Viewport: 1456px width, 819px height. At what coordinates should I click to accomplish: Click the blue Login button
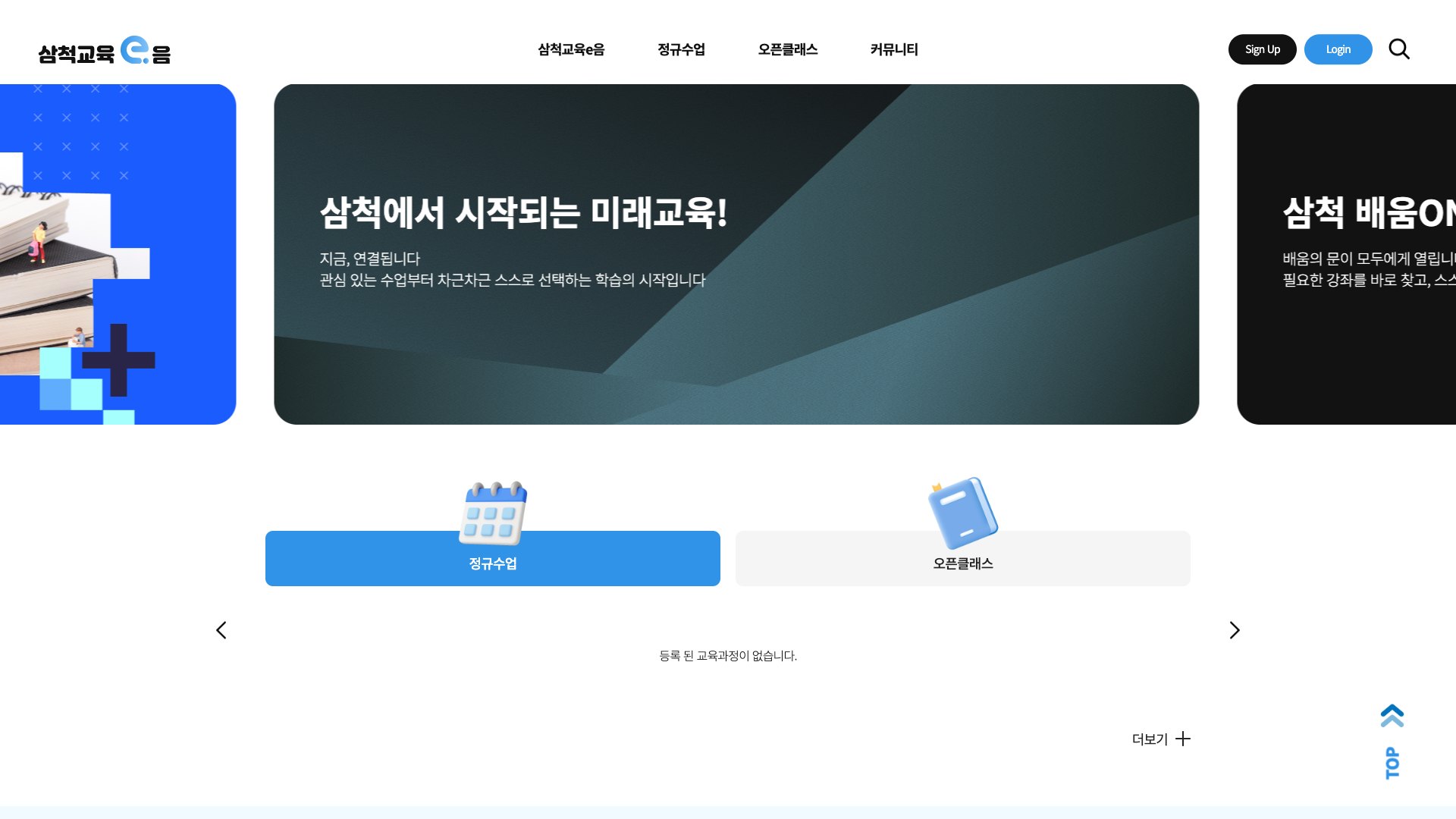(x=1338, y=49)
